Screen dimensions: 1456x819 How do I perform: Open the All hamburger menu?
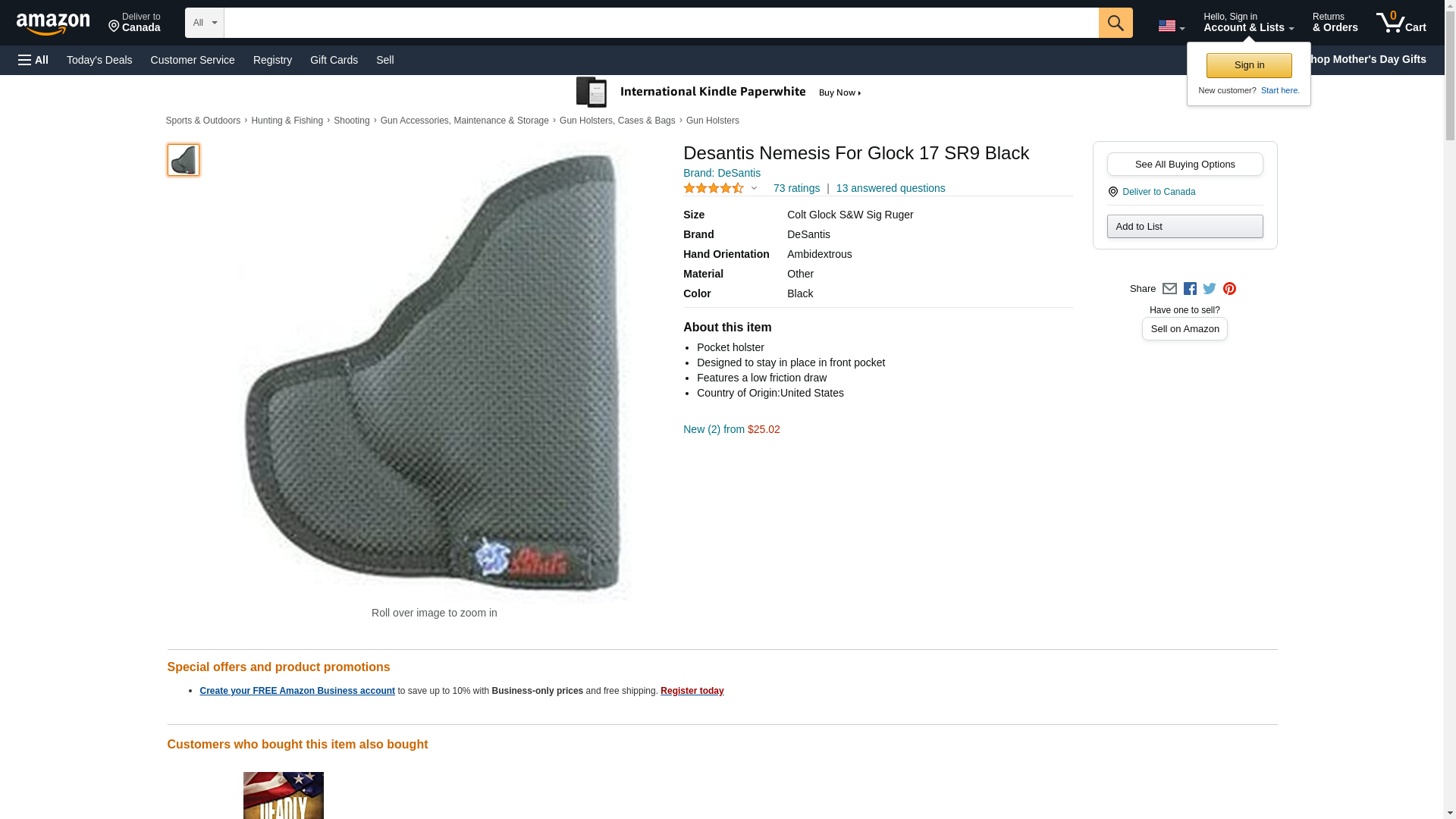(x=33, y=60)
